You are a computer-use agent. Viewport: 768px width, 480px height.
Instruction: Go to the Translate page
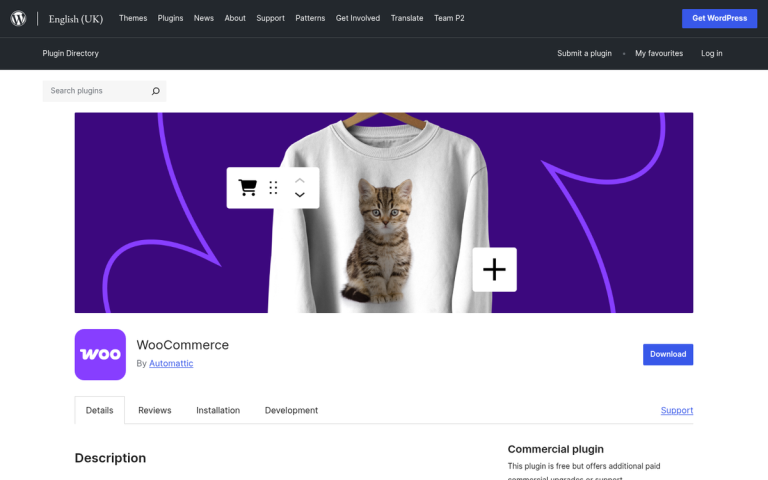tap(407, 18)
